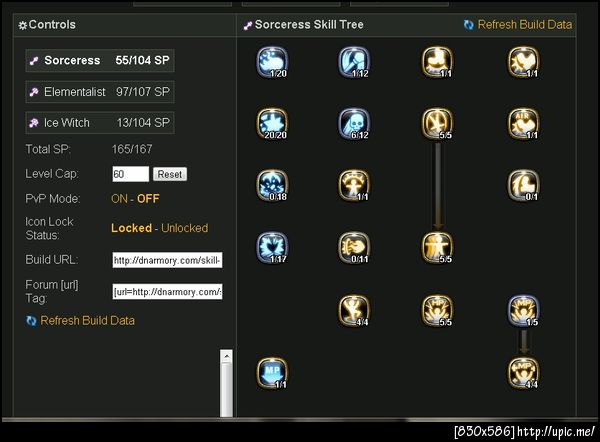
Task: Open the Ice Witch skill tree tab
Action: click(x=100, y=123)
